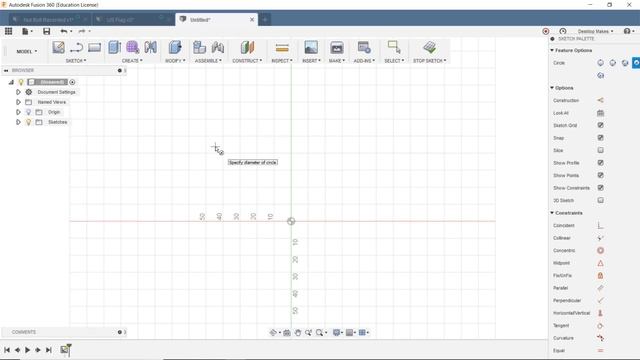Choose the center diameter circle option

pyautogui.click(x=600, y=63)
